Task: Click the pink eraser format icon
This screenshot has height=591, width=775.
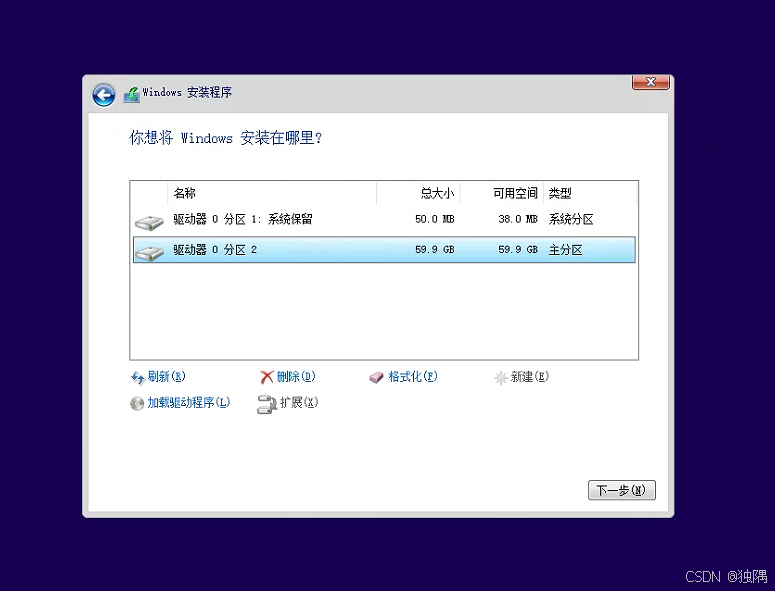Action: (x=376, y=378)
